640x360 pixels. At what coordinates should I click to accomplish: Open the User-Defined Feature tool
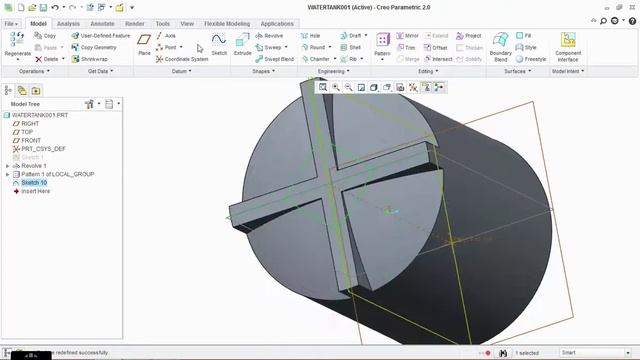click(x=101, y=36)
